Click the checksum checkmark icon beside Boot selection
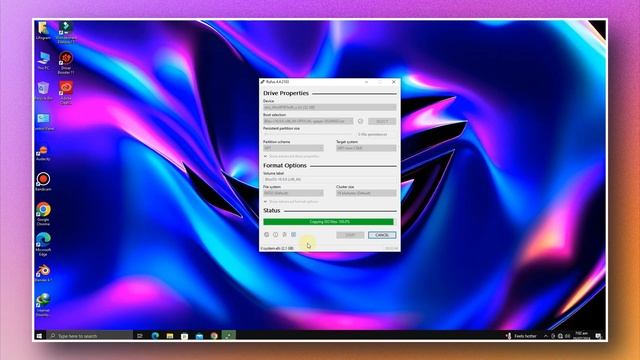 point(360,121)
